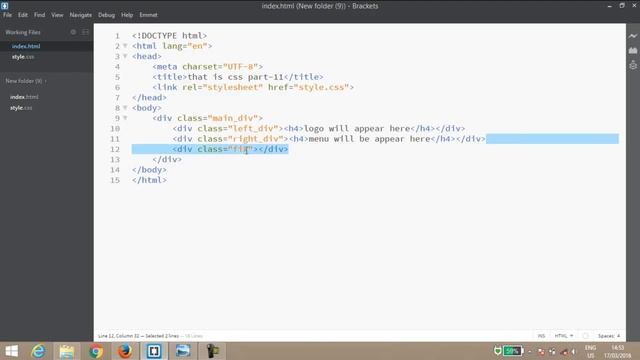This screenshot has width=640, height=360.
Task: Open the Windows Start button
Action: 11,351
